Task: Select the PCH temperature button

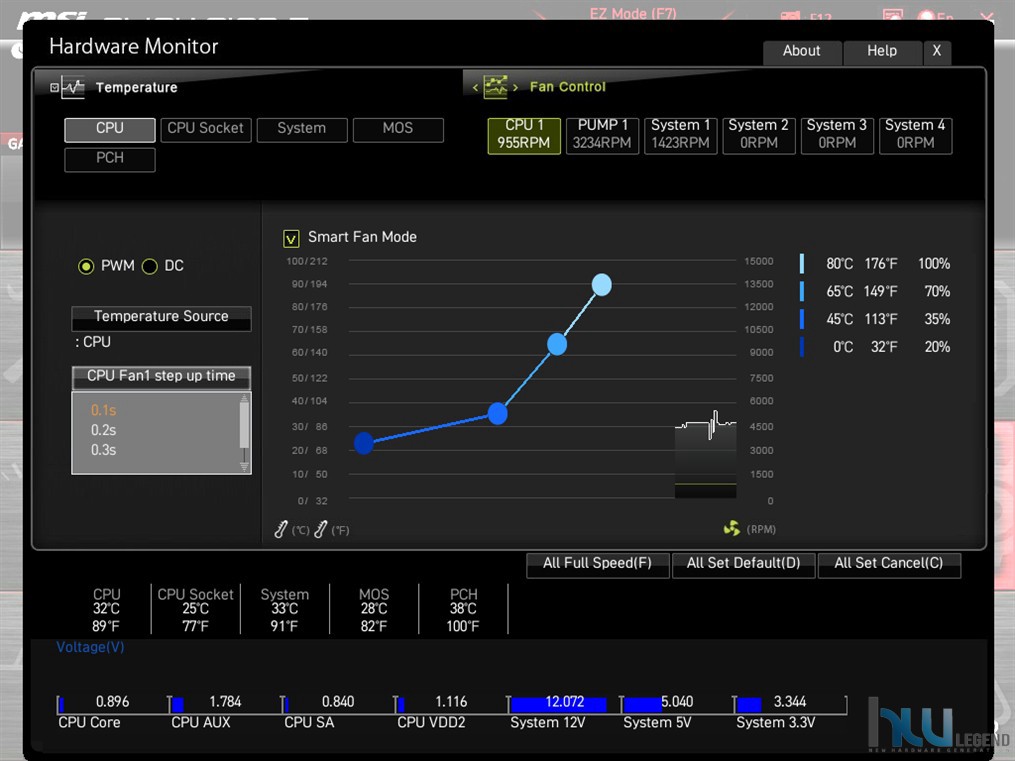Action: [x=109, y=159]
